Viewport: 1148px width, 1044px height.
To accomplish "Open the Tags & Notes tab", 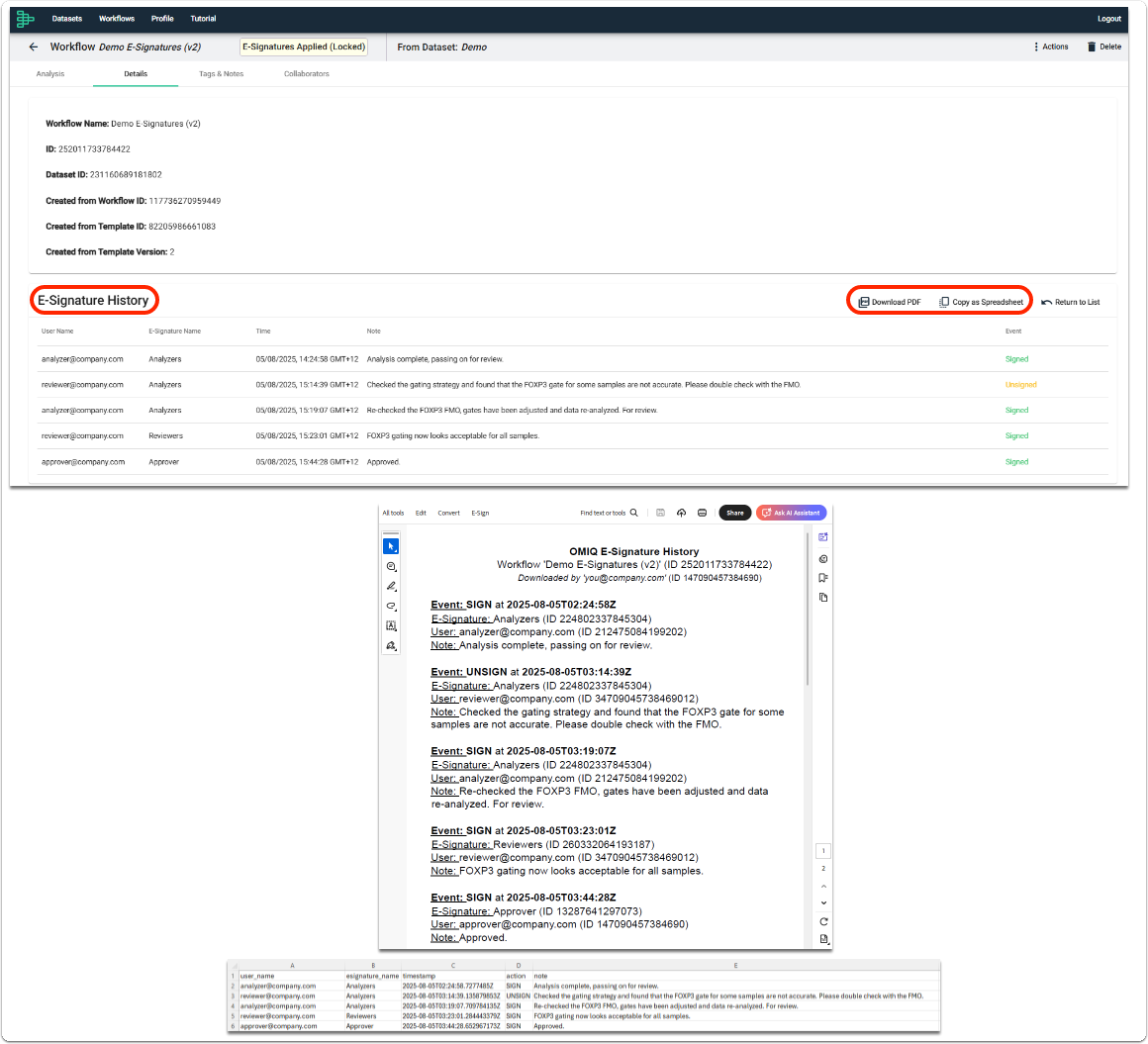I will coord(221,74).
